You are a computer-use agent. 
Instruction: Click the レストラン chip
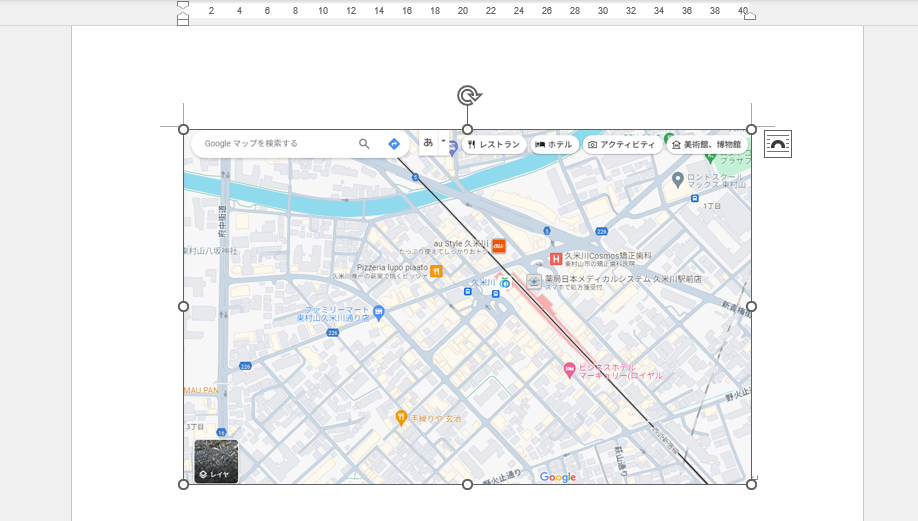point(494,145)
